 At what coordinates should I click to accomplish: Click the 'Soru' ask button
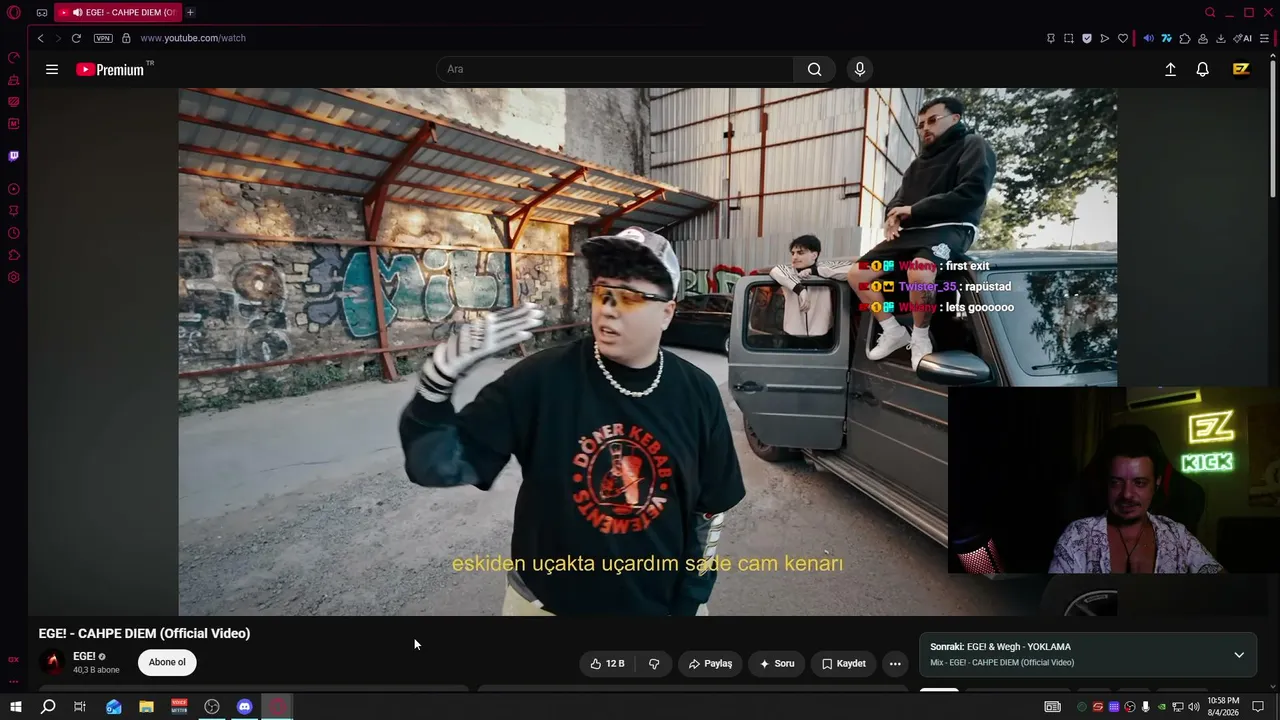777,663
